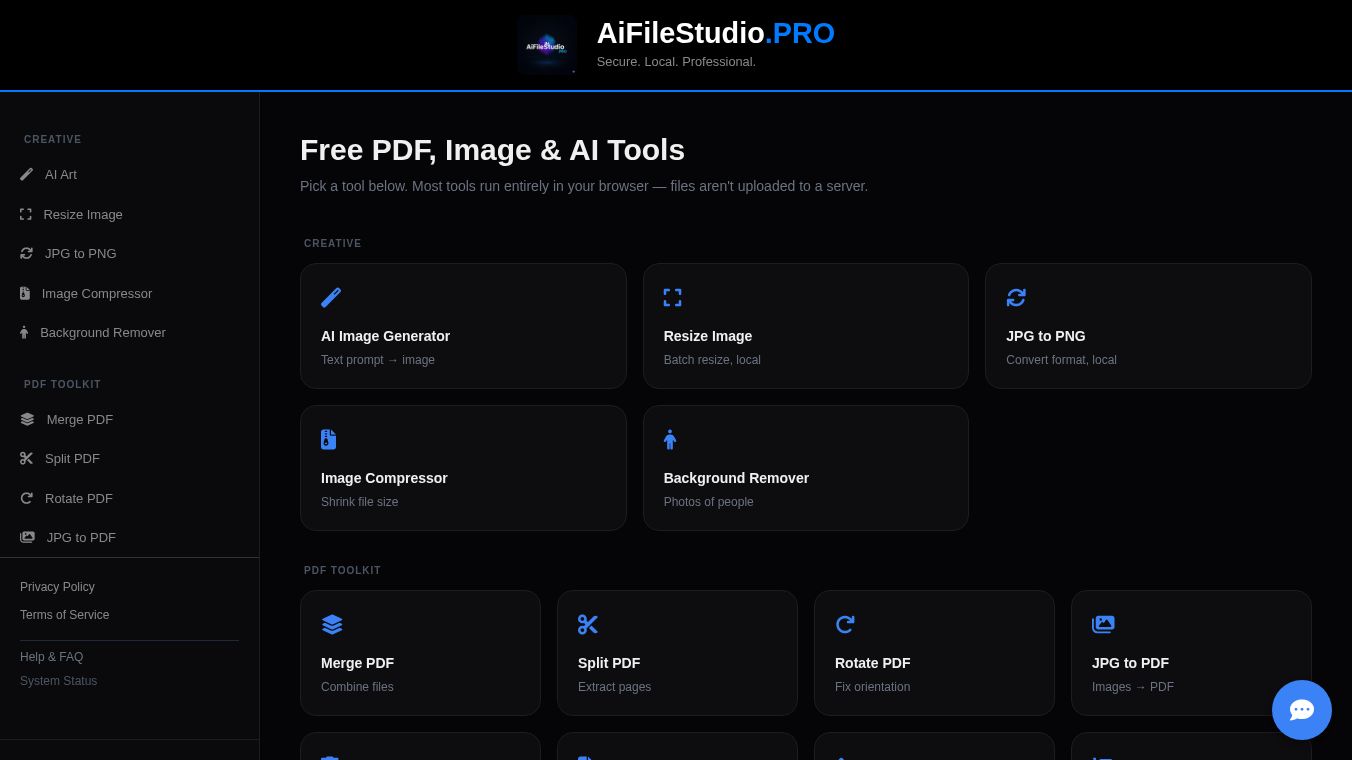Click the Resize Image expand icon in sidebar

click(26, 214)
